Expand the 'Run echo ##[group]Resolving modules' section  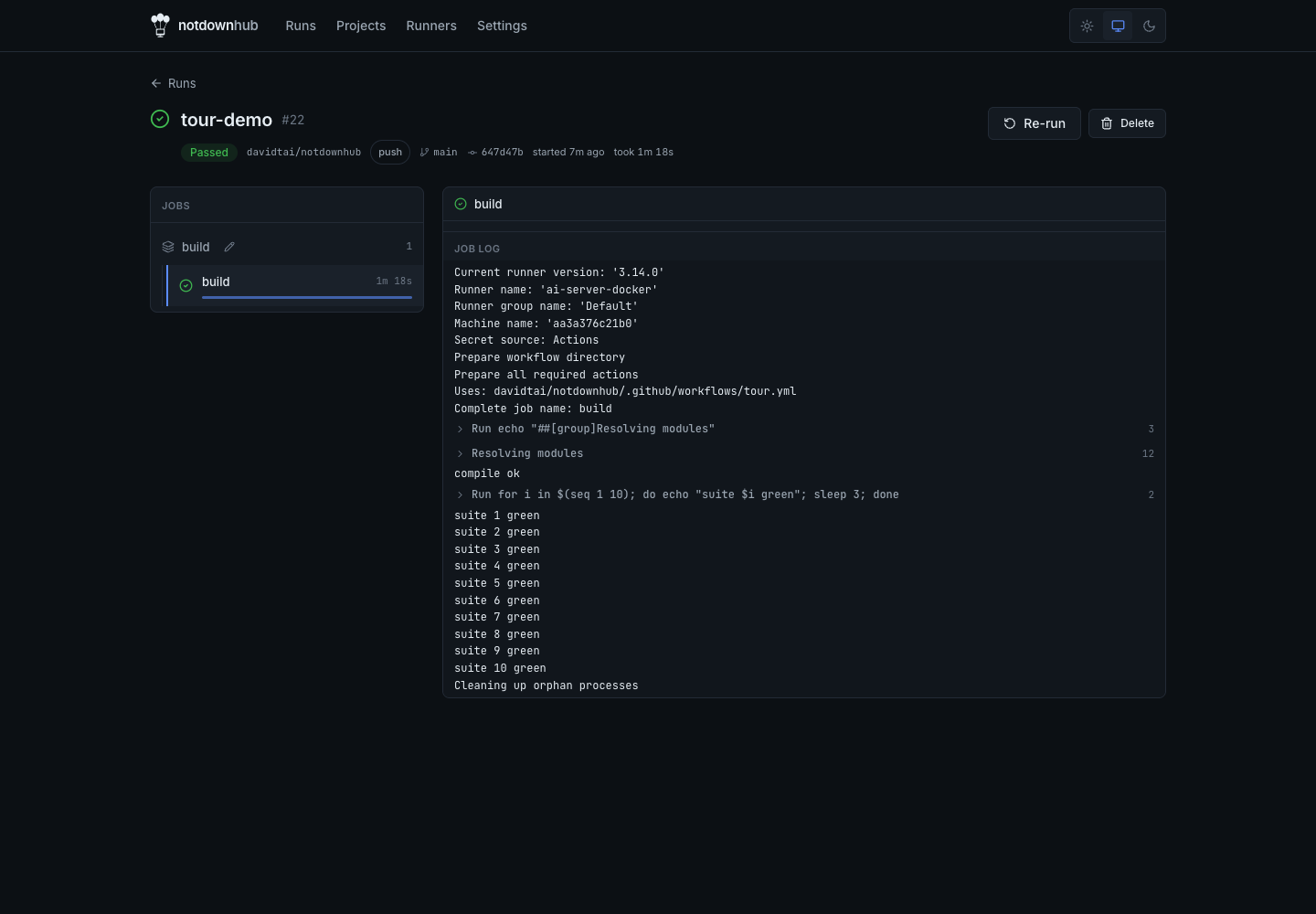pos(804,429)
